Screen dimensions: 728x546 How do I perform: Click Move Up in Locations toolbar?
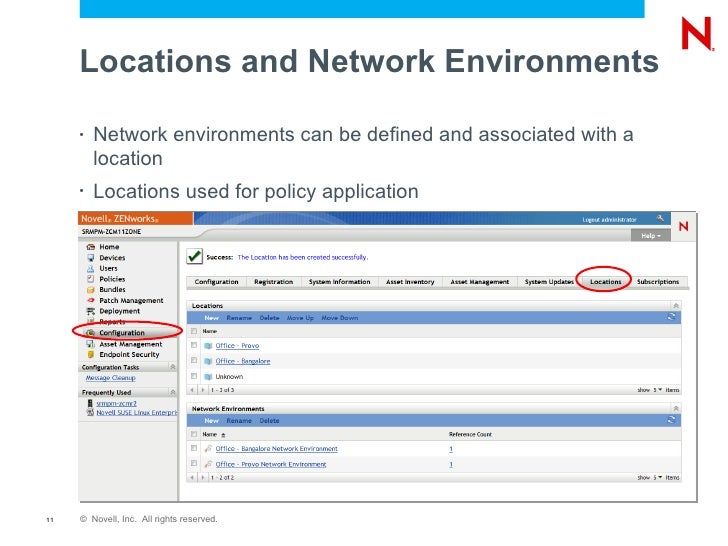coord(300,318)
